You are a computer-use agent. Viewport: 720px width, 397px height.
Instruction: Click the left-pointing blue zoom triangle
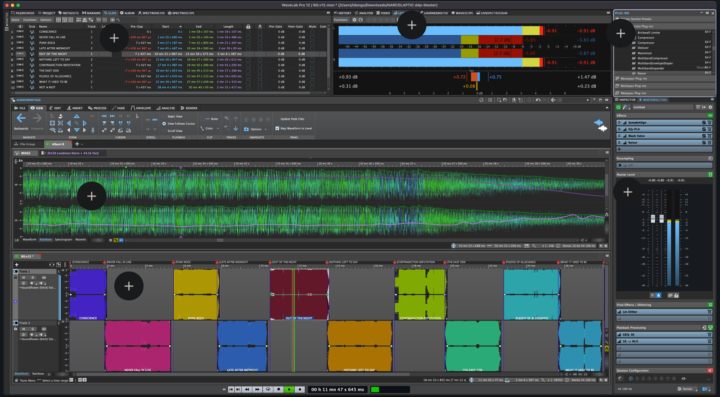[69, 123]
